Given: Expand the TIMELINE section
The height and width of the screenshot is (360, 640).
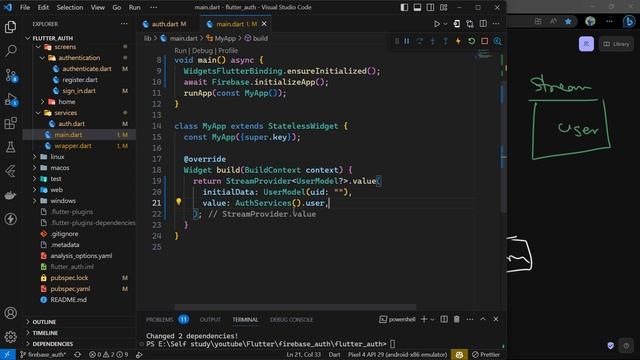Looking at the screenshot, I should coord(45,333).
